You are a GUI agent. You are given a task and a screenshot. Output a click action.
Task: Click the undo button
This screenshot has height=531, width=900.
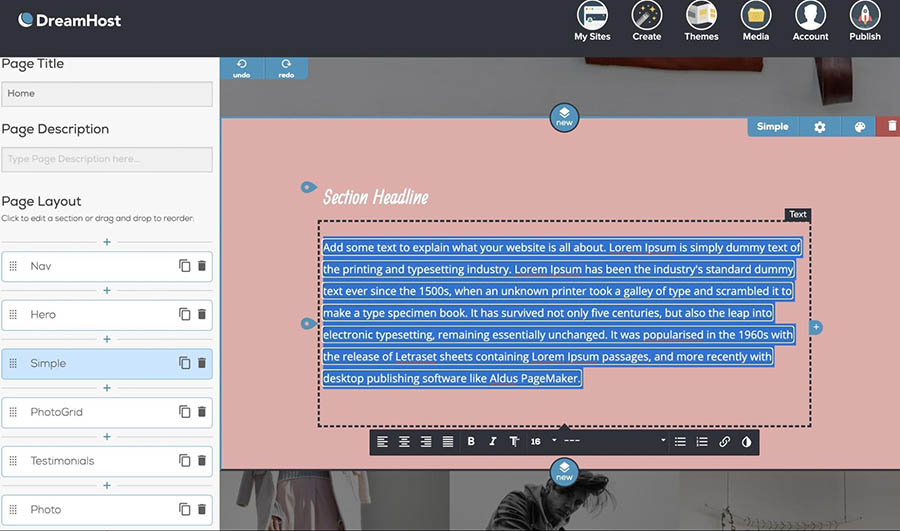click(242, 68)
